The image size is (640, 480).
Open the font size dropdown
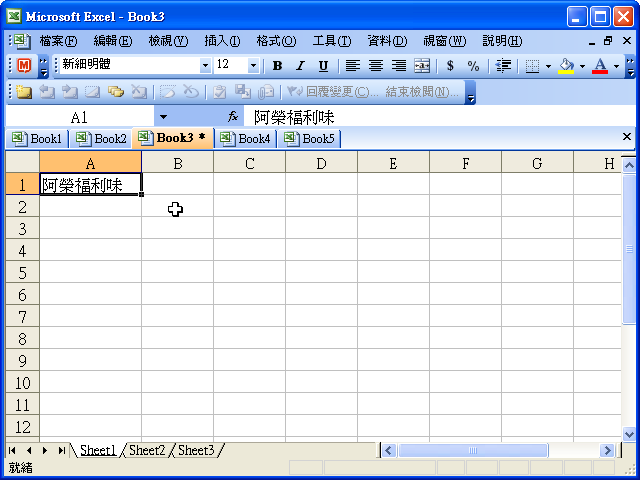pyautogui.click(x=253, y=65)
